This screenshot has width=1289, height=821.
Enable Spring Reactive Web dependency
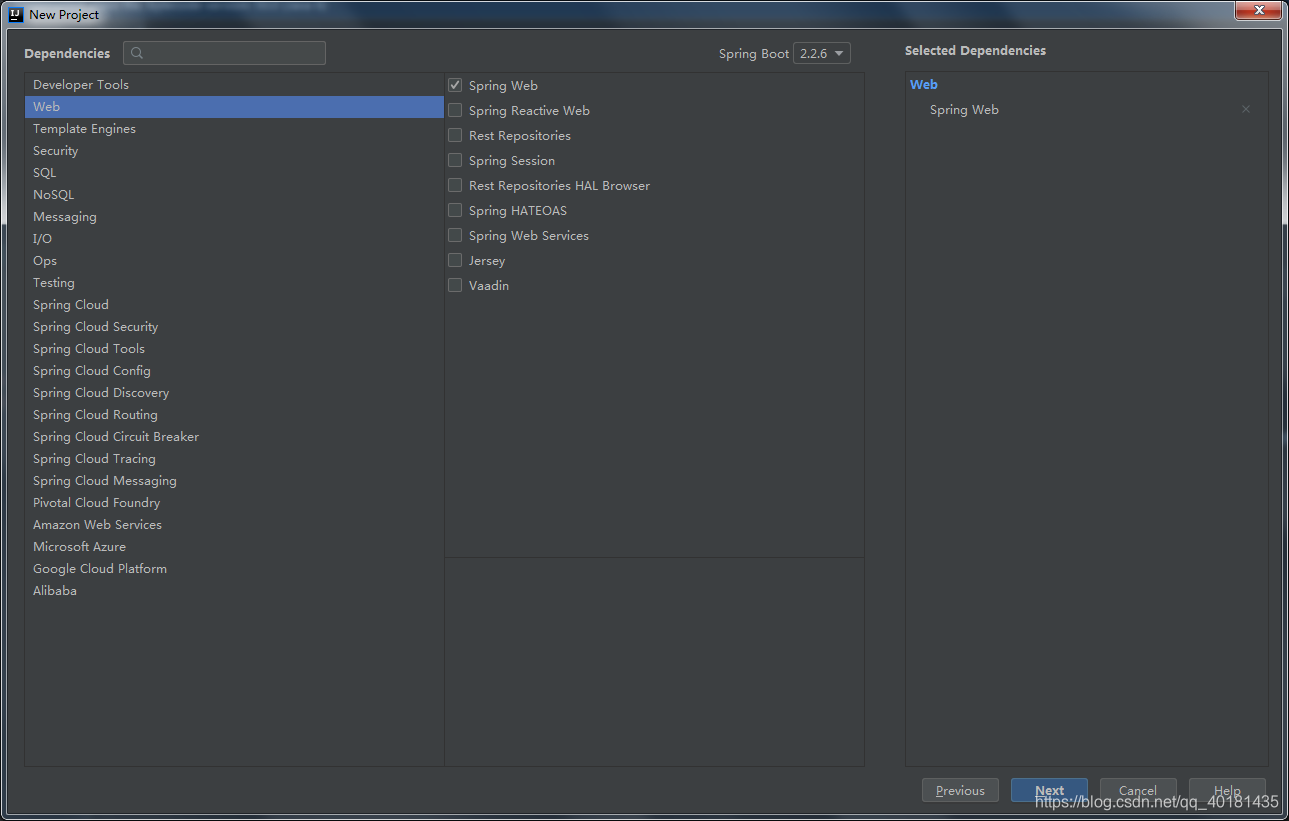(x=455, y=111)
